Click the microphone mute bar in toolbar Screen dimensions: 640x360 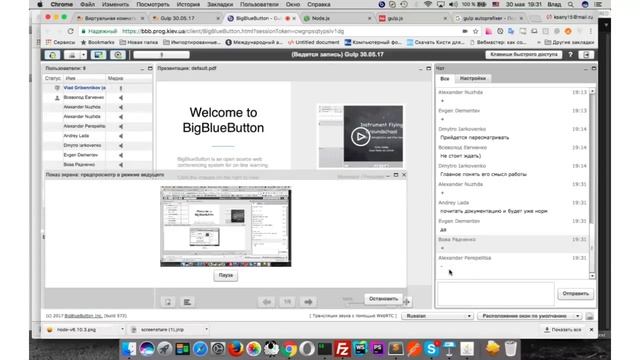161,55
